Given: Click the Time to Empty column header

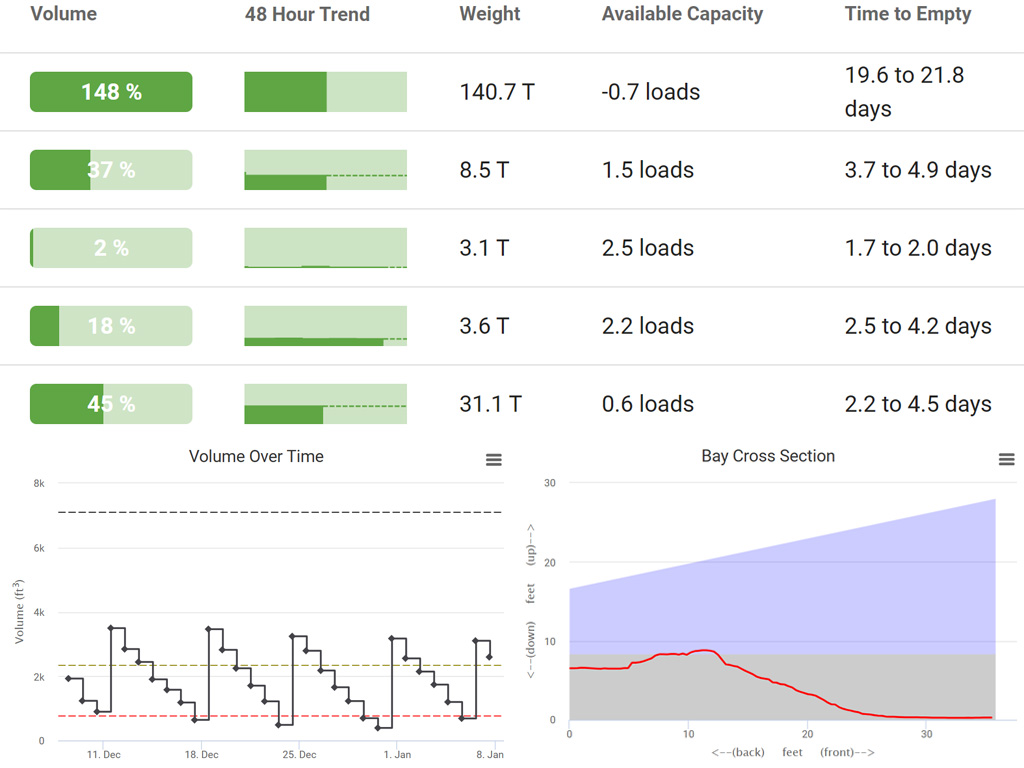Looking at the screenshot, I should [907, 14].
